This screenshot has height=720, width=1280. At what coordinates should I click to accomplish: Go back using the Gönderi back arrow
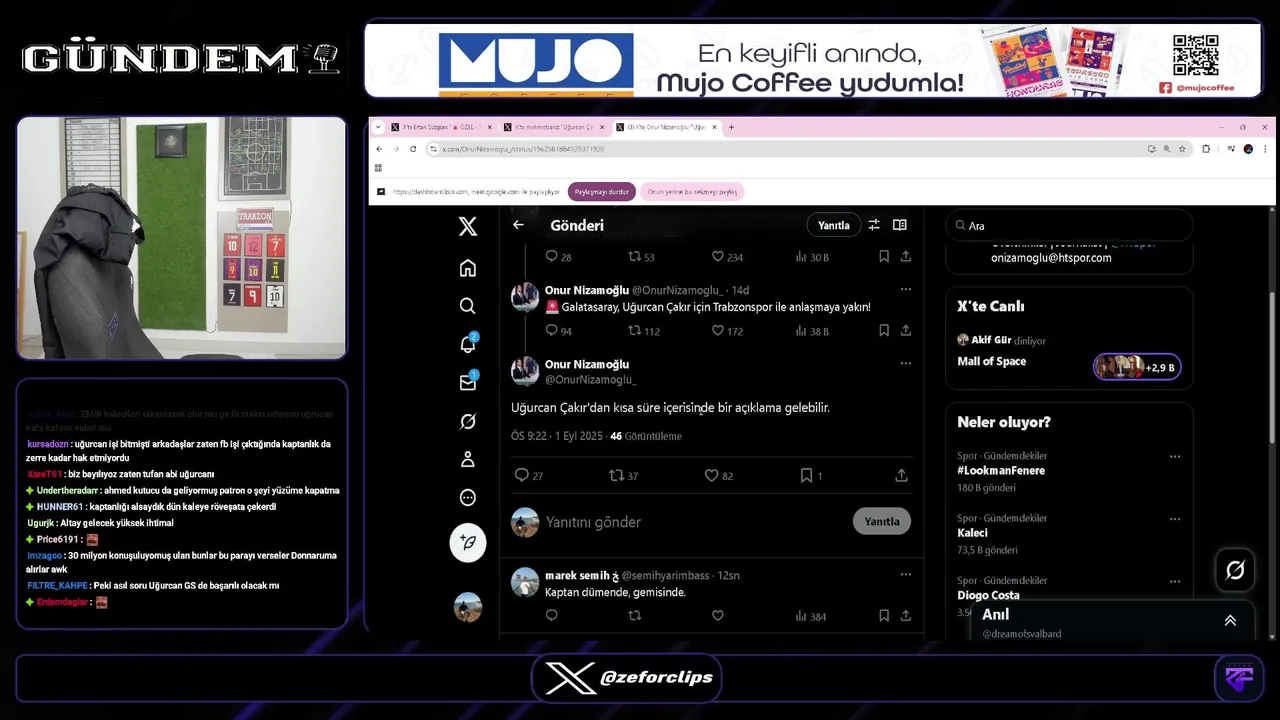(x=518, y=225)
